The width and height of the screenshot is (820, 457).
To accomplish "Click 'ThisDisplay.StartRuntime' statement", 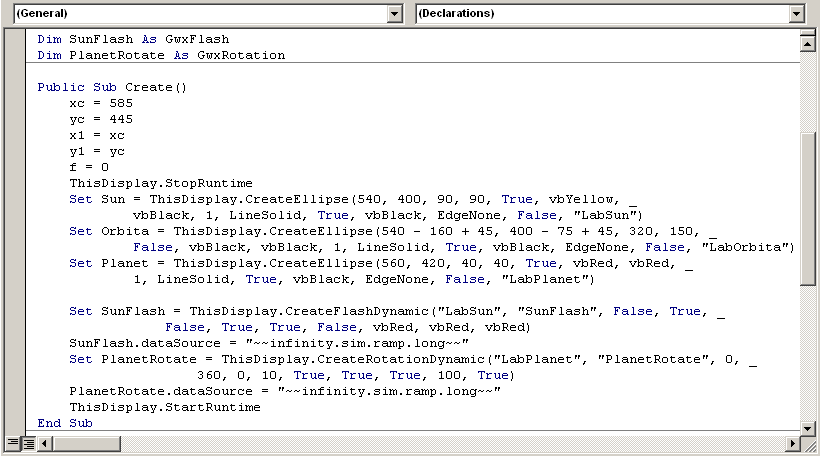I will [x=165, y=407].
